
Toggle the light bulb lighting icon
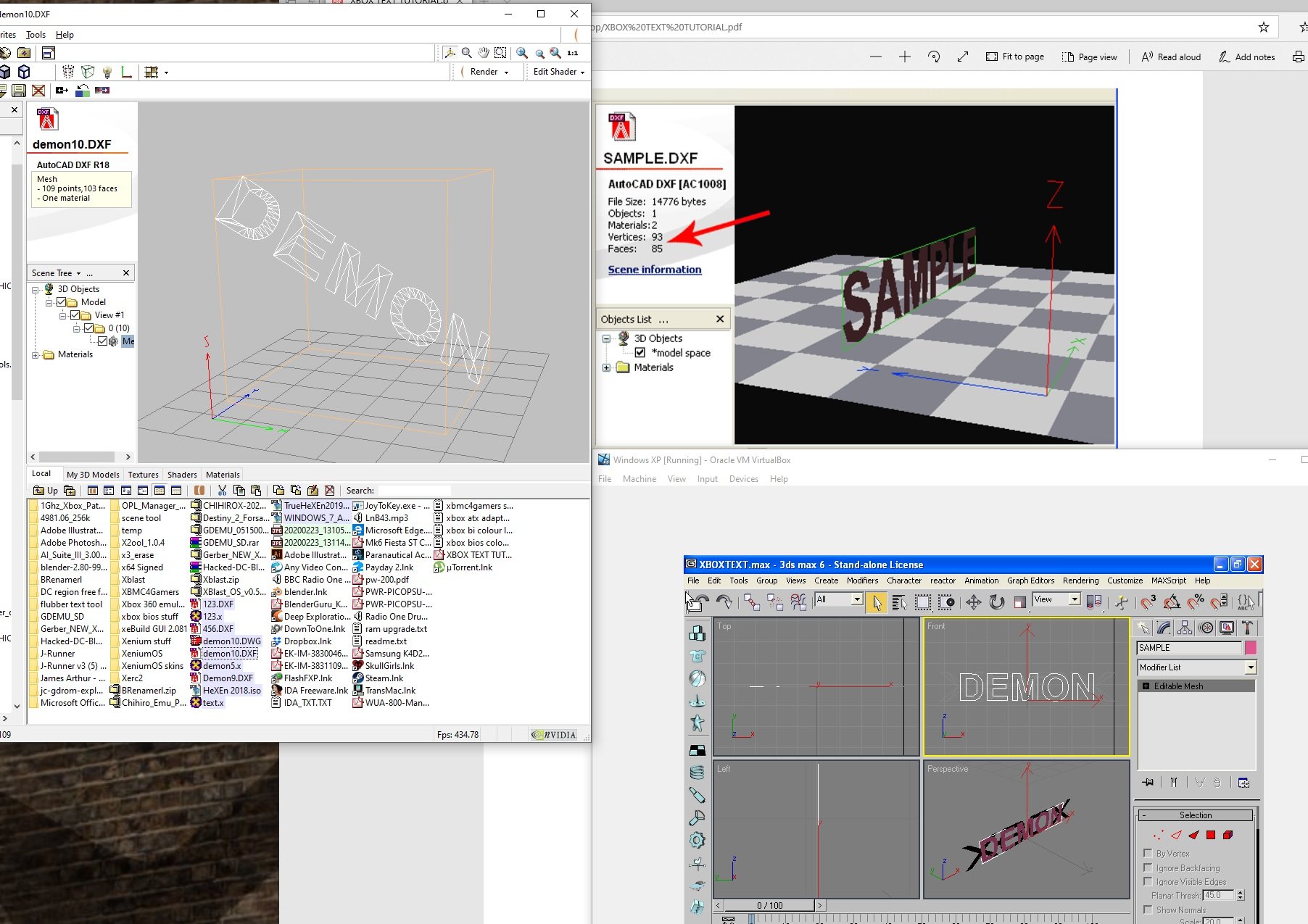[107, 72]
